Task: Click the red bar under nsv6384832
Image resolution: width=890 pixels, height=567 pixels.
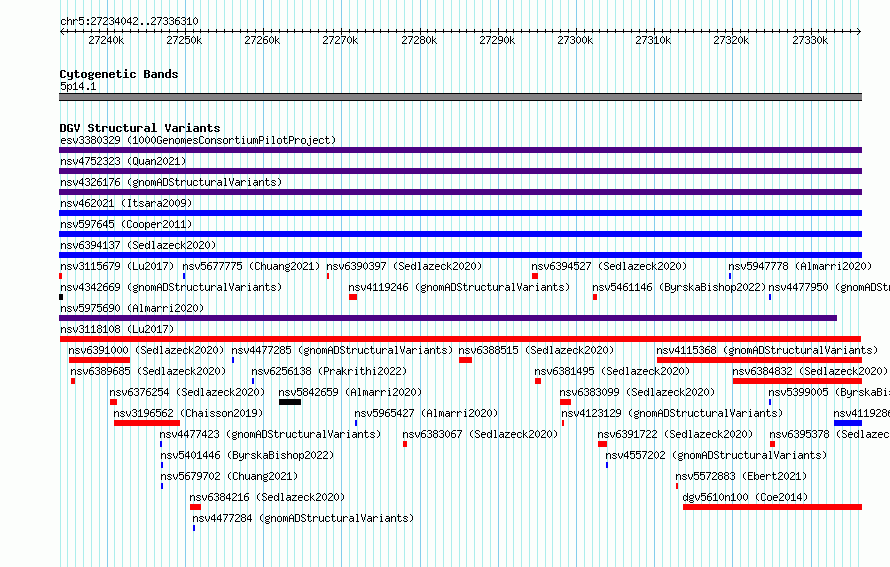Action: [x=797, y=381]
